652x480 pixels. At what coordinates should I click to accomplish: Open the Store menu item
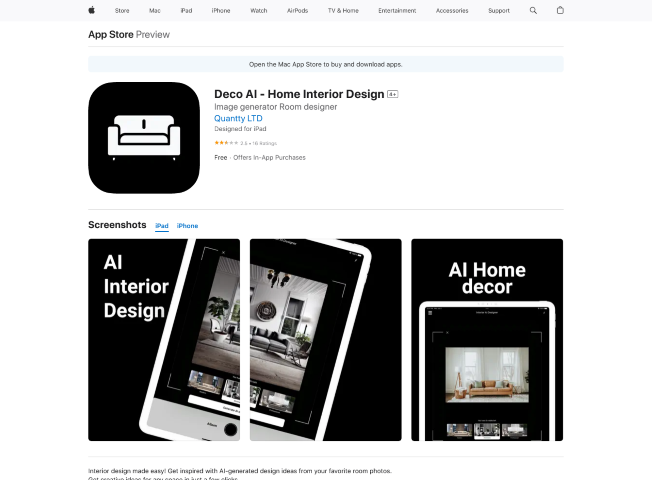[122, 11]
